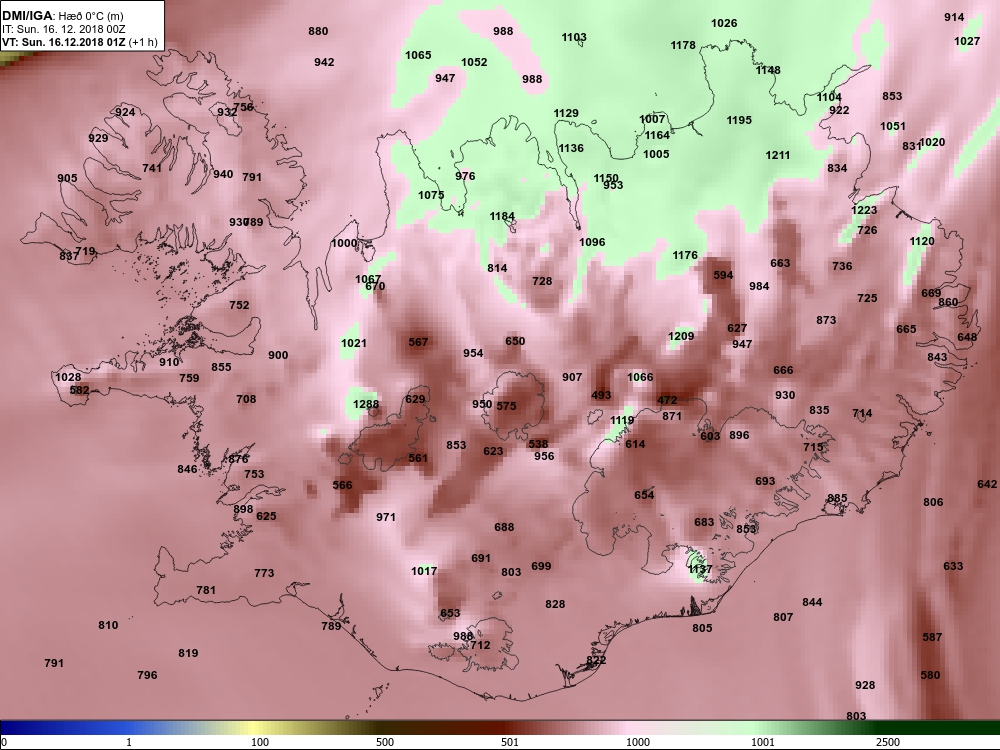This screenshot has height=750, width=1000.
Task: Click the 1288 height value on the map
Action: (x=366, y=404)
